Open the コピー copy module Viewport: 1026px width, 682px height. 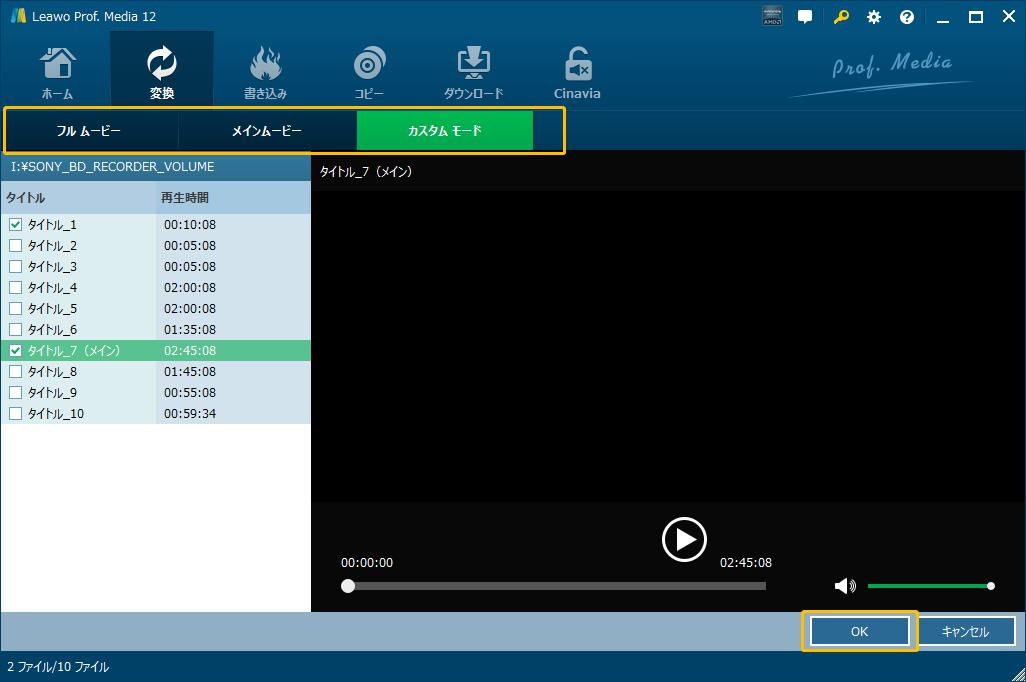[x=369, y=73]
